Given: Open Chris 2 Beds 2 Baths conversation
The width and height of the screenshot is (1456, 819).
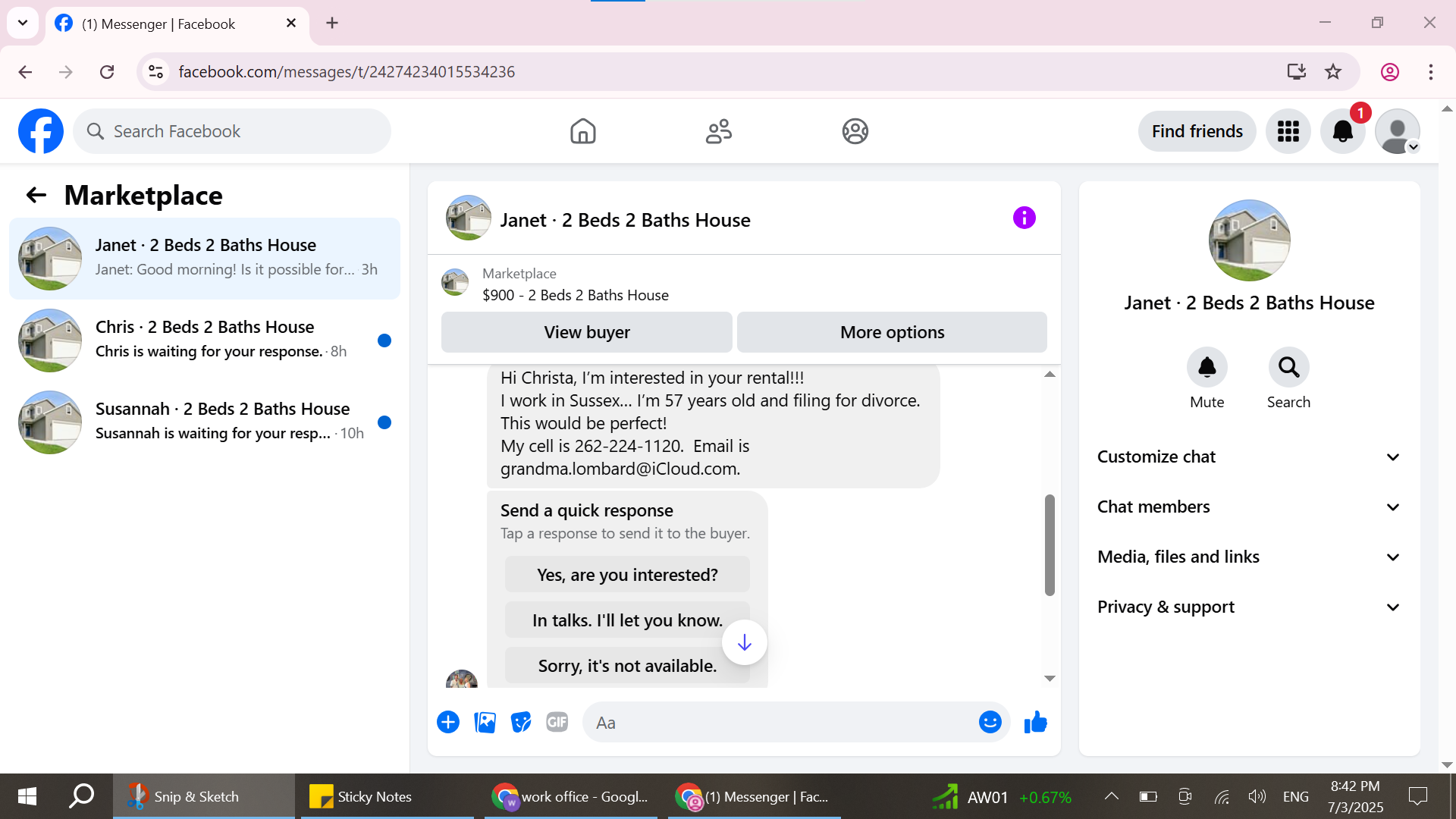Looking at the screenshot, I should pos(205,340).
